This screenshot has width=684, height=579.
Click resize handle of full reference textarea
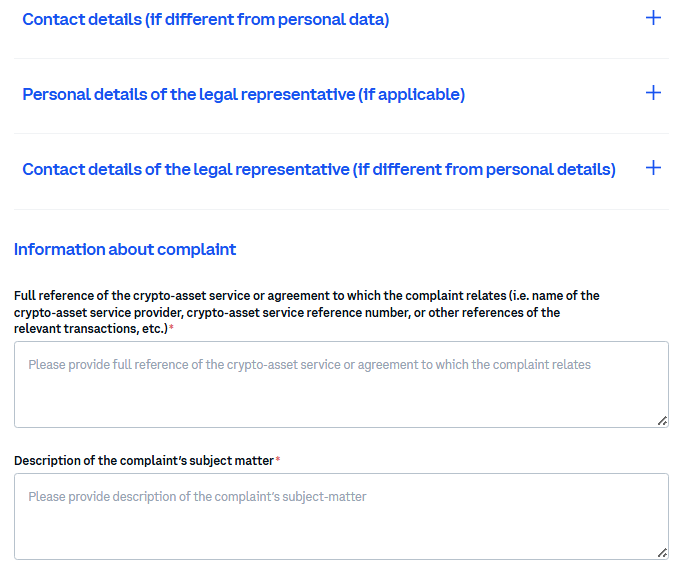pos(662,421)
